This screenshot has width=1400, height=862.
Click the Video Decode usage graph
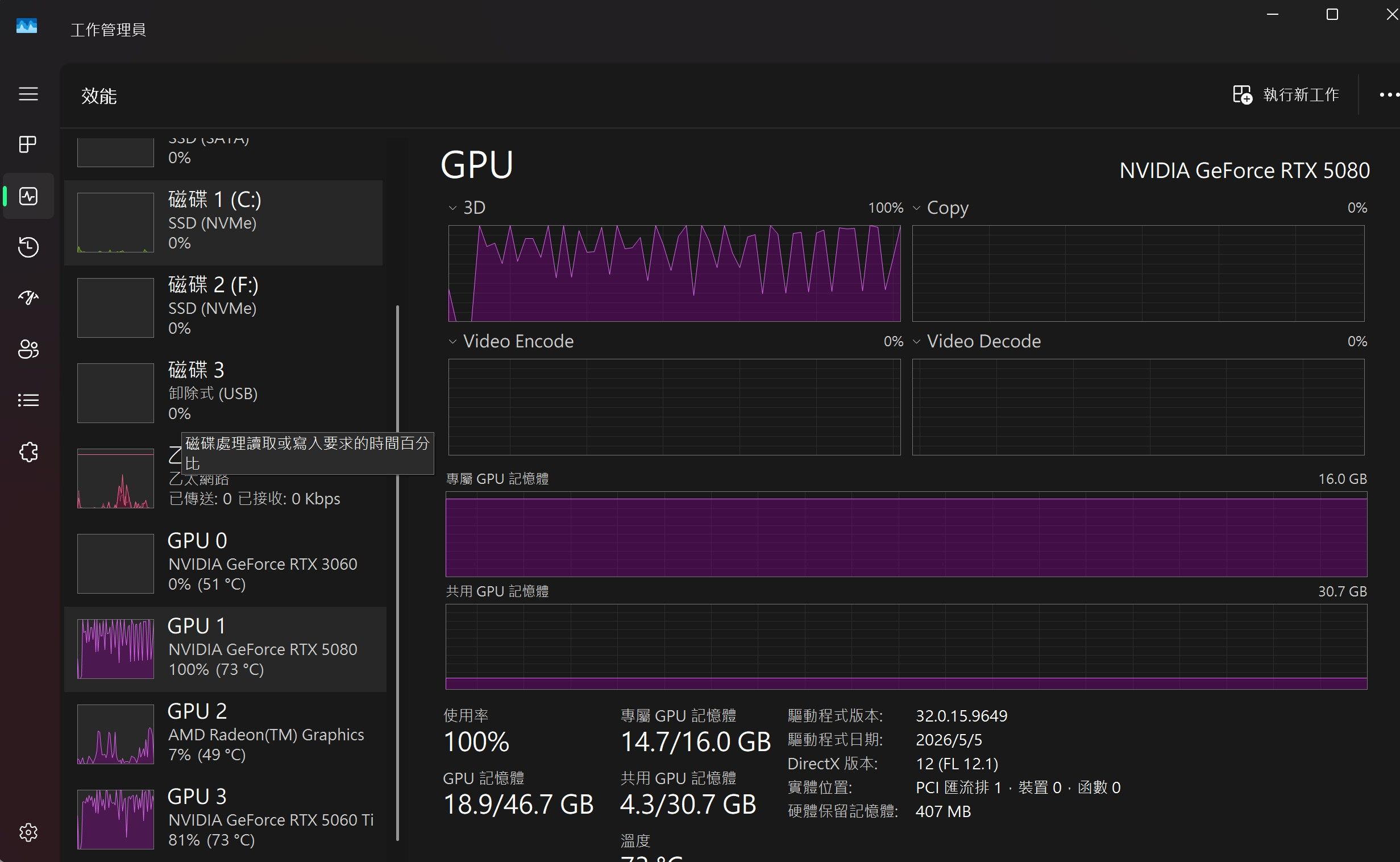pyautogui.click(x=1139, y=407)
